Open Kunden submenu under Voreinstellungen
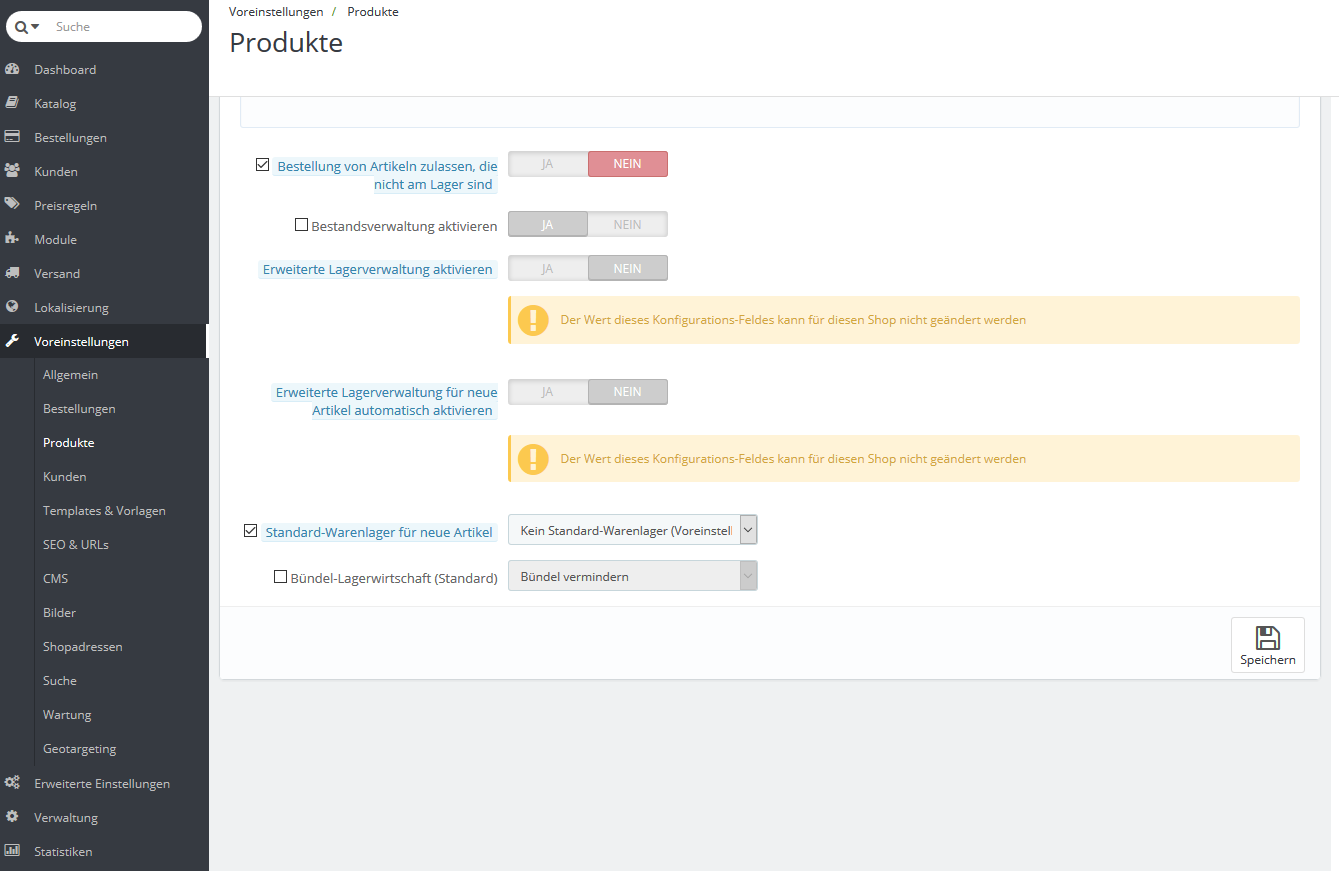This screenshot has width=1339, height=871. (x=65, y=477)
